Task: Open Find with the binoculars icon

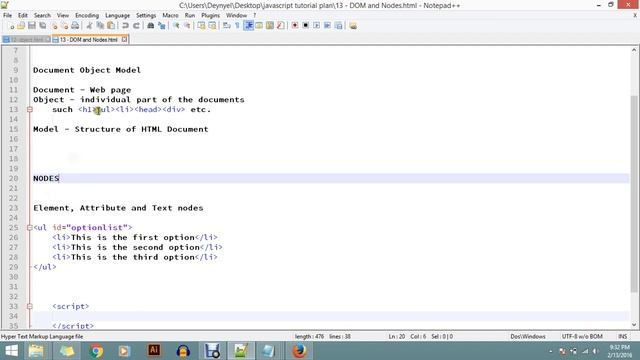Action: [x=151, y=26]
